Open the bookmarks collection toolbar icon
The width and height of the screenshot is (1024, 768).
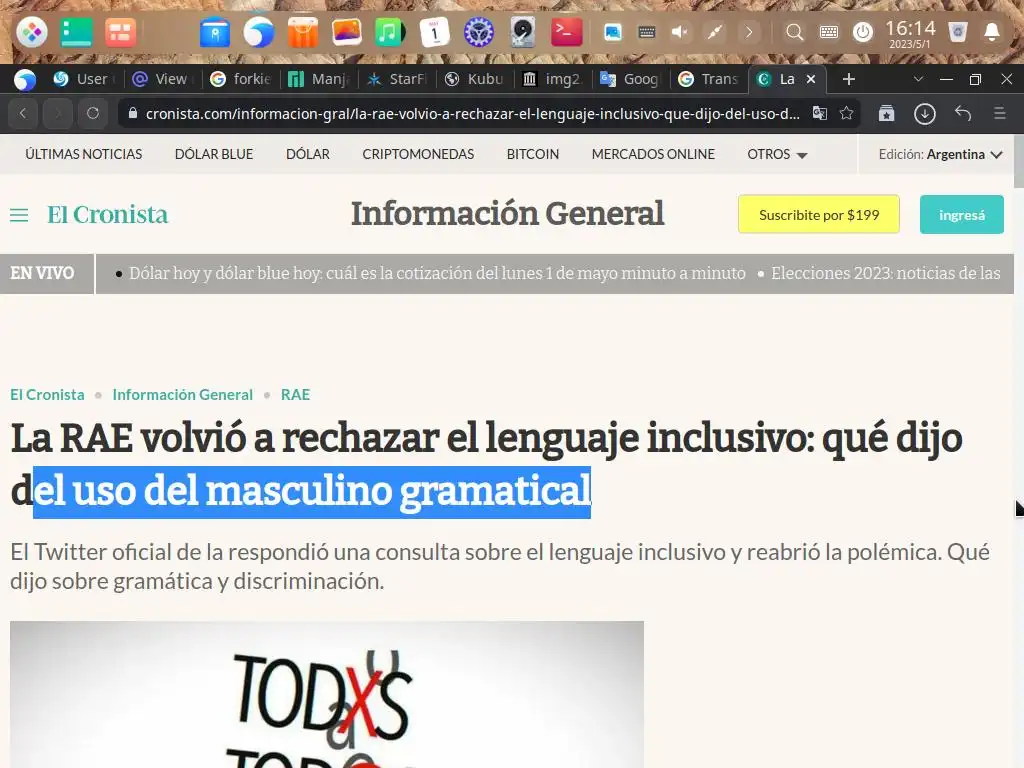(886, 113)
